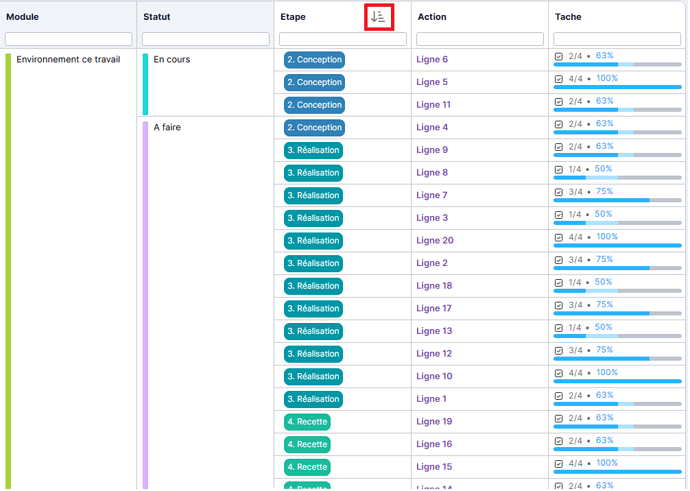Focus the Etape column filter box
This screenshot has width=690, height=491.
point(342,39)
